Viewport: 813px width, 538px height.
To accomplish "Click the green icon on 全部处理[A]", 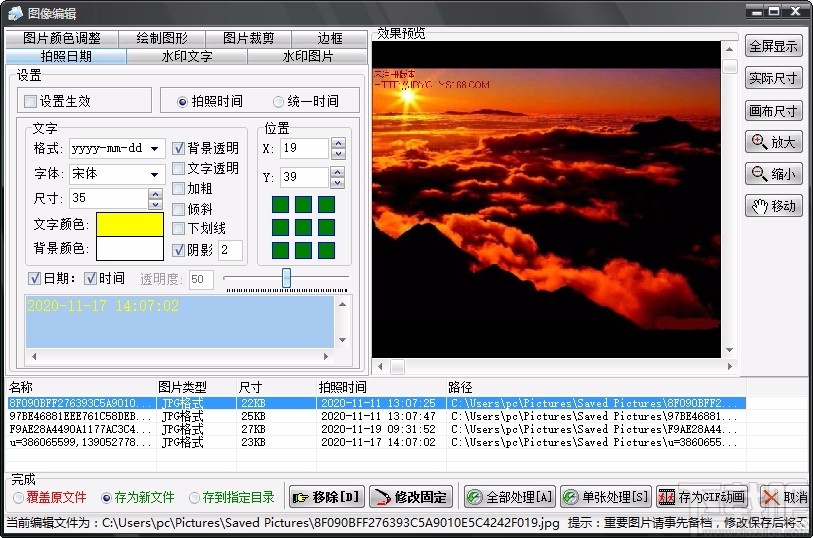I will tap(474, 498).
